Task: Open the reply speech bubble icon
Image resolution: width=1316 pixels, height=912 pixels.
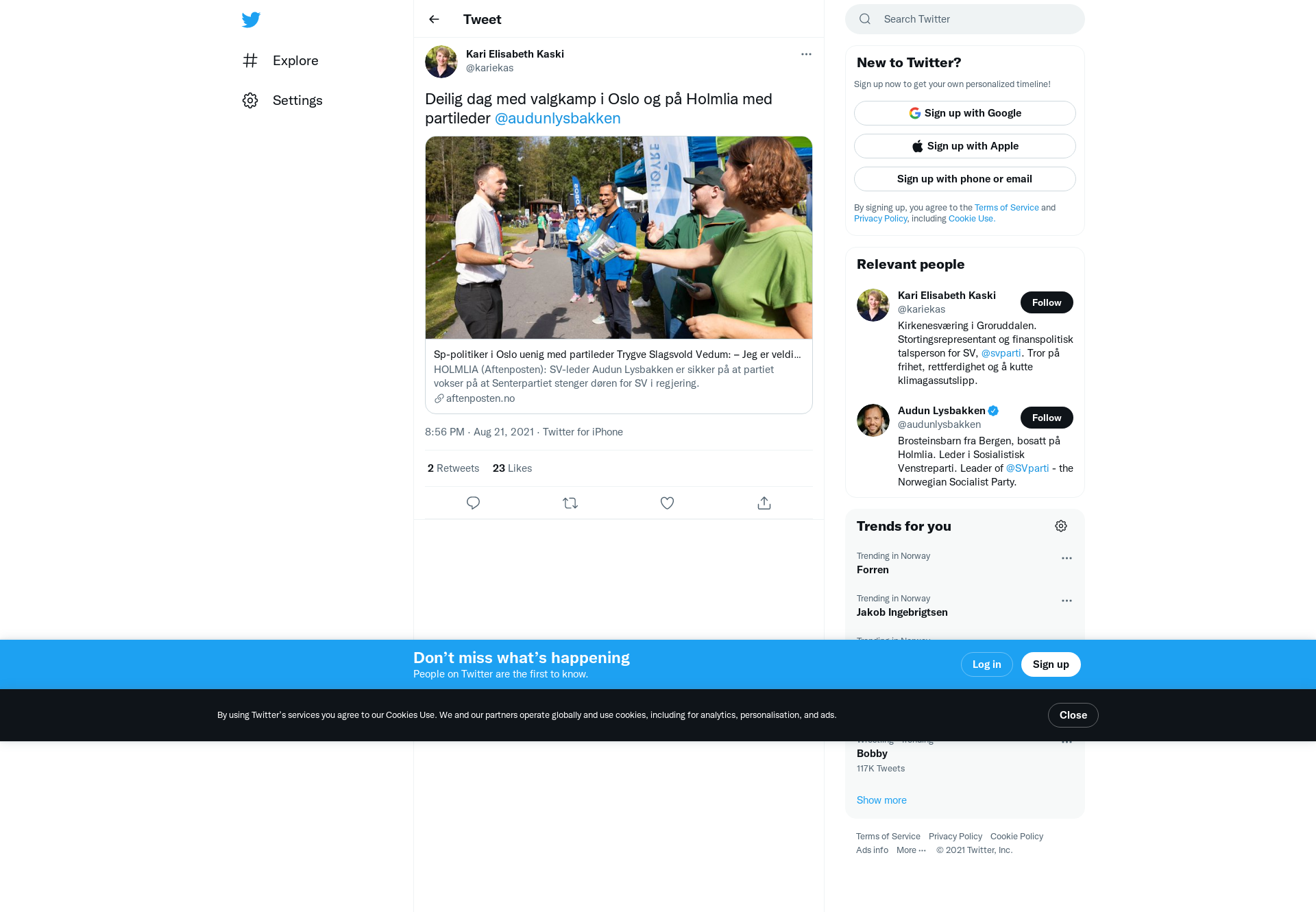Action: pos(473,503)
